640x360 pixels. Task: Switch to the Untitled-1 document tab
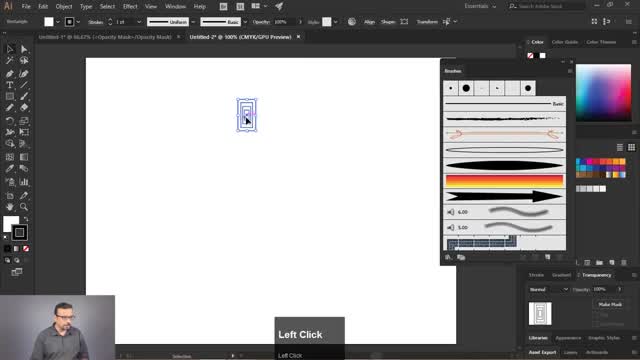pyautogui.click(x=105, y=37)
